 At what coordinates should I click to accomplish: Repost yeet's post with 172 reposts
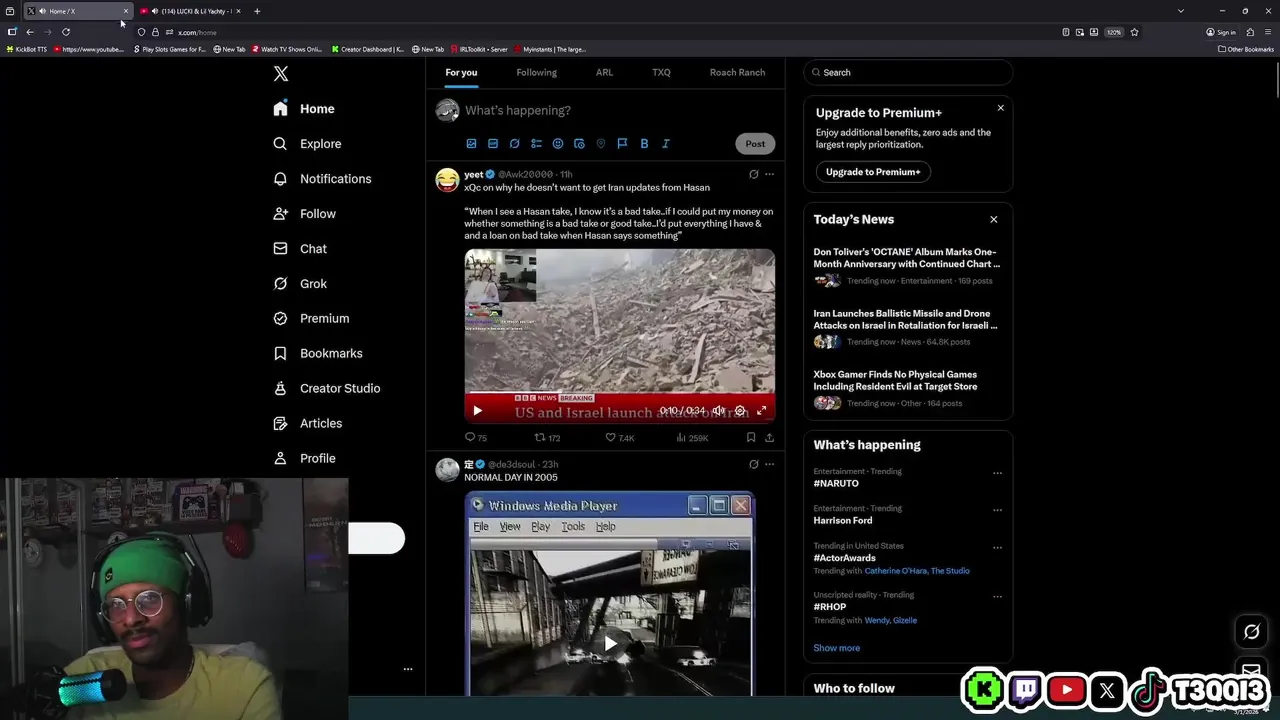tap(547, 438)
